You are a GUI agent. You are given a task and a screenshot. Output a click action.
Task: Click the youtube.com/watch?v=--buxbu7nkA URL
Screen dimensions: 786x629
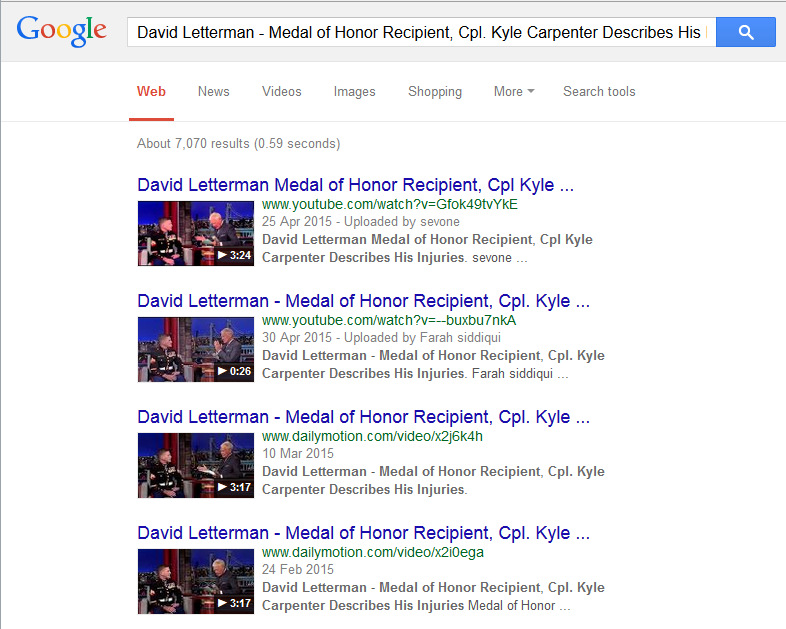(388, 320)
